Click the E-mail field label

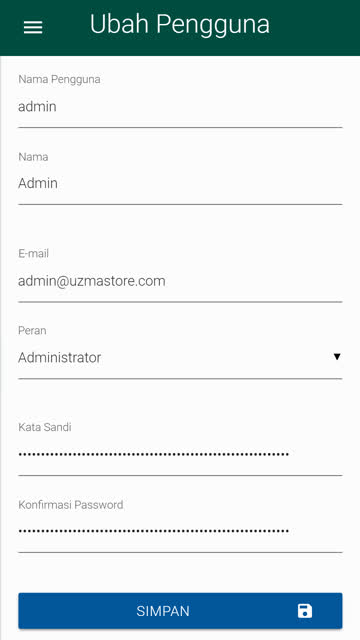point(33,253)
